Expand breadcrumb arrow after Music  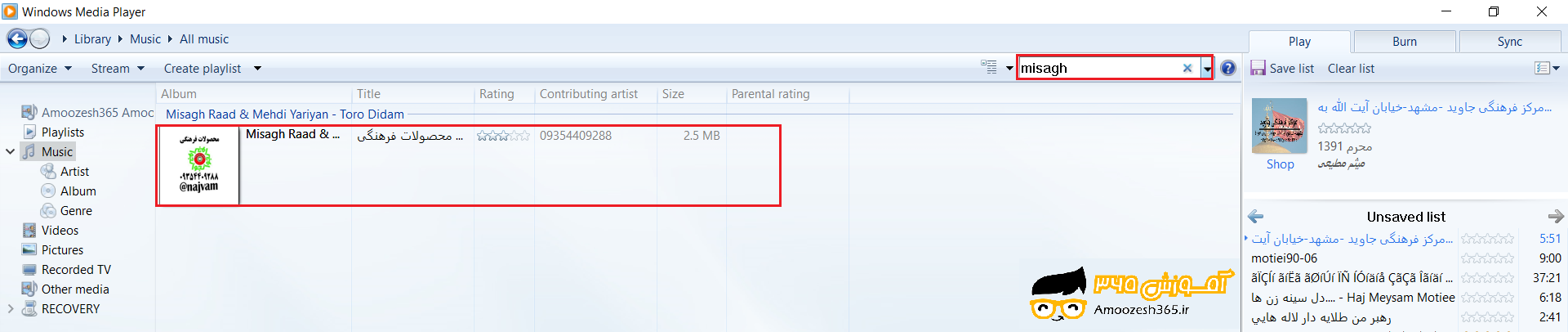[x=170, y=38]
